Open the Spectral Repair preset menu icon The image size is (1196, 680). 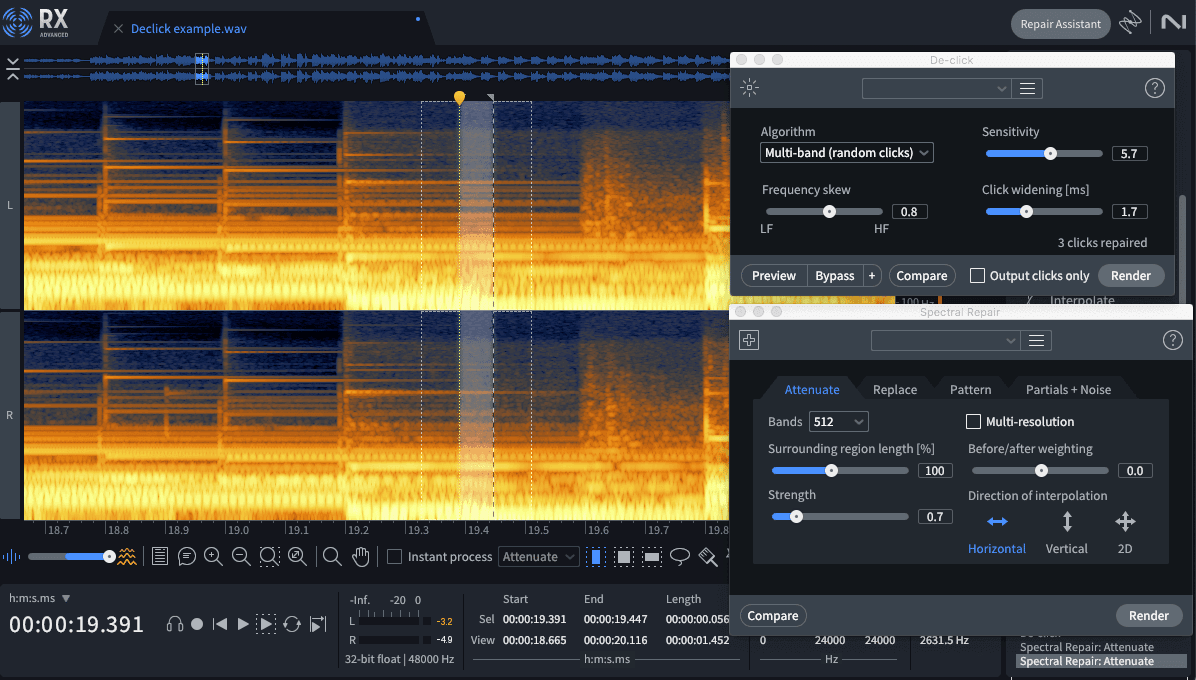(x=1037, y=340)
